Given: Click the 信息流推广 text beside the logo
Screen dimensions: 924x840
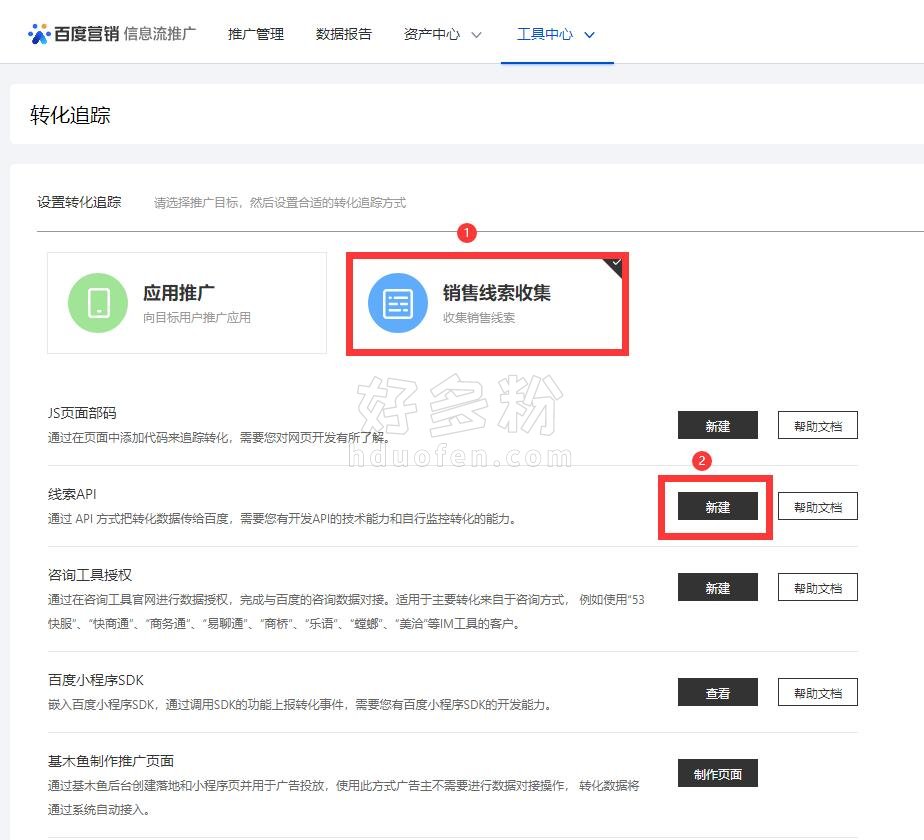Looking at the screenshot, I should click(160, 34).
